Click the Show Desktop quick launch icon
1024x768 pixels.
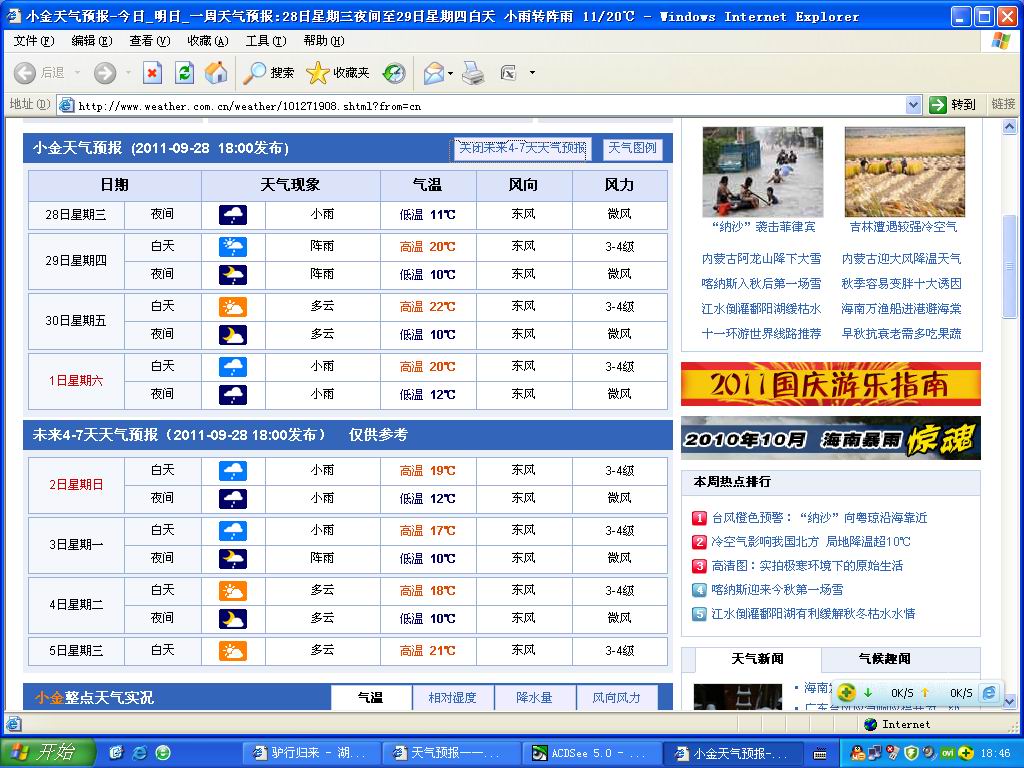click(116, 753)
